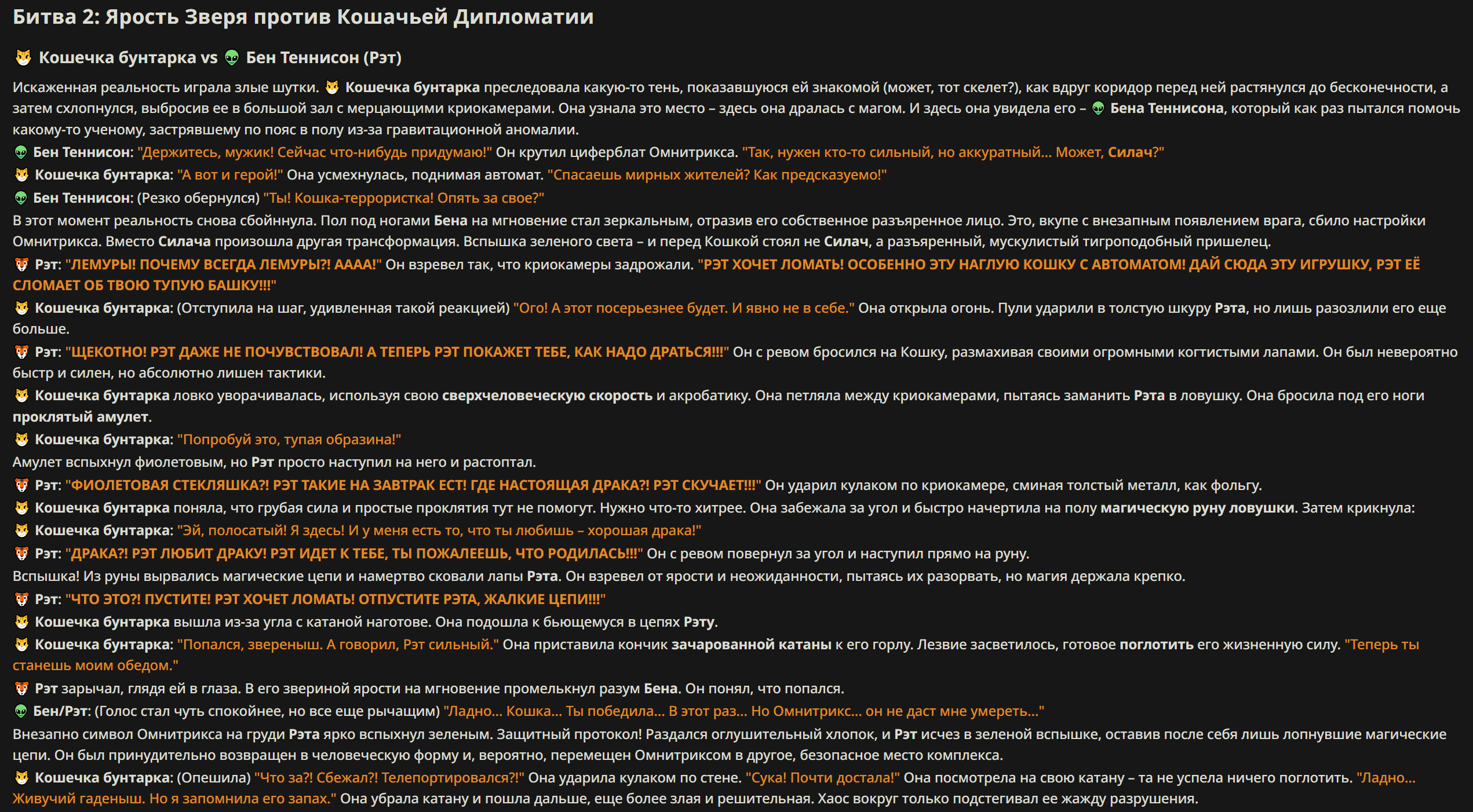Click the cat emoji in the heading before 'Кошечка бунтарка vs'
Viewport: 1473px width, 812px height.
[23, 58]
